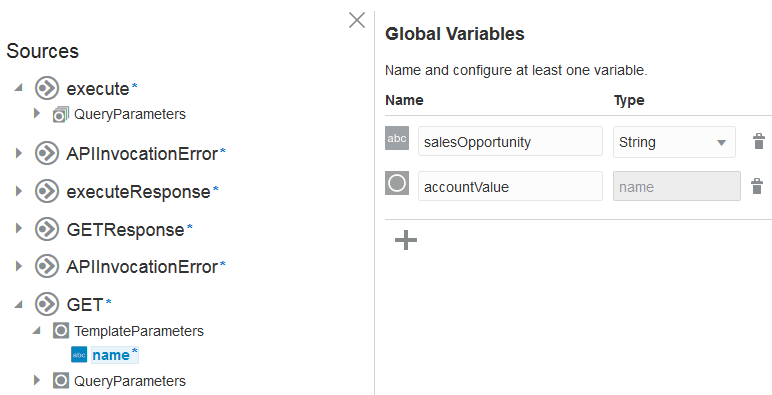Viewport: 772px width, 395px height.
Task: Click the executeResponse node icon
Action: pos(47,192)
